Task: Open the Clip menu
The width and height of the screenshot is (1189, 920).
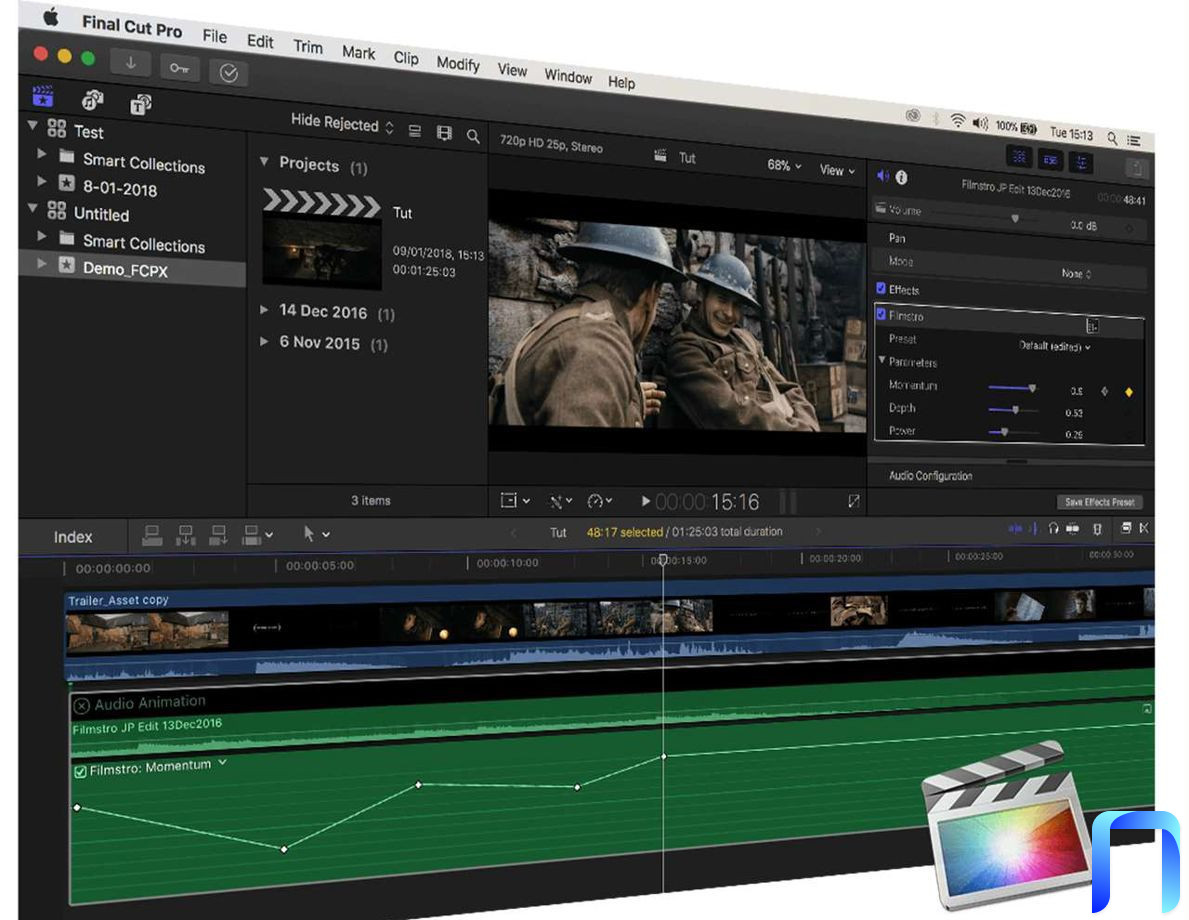Action: point(406,58)
